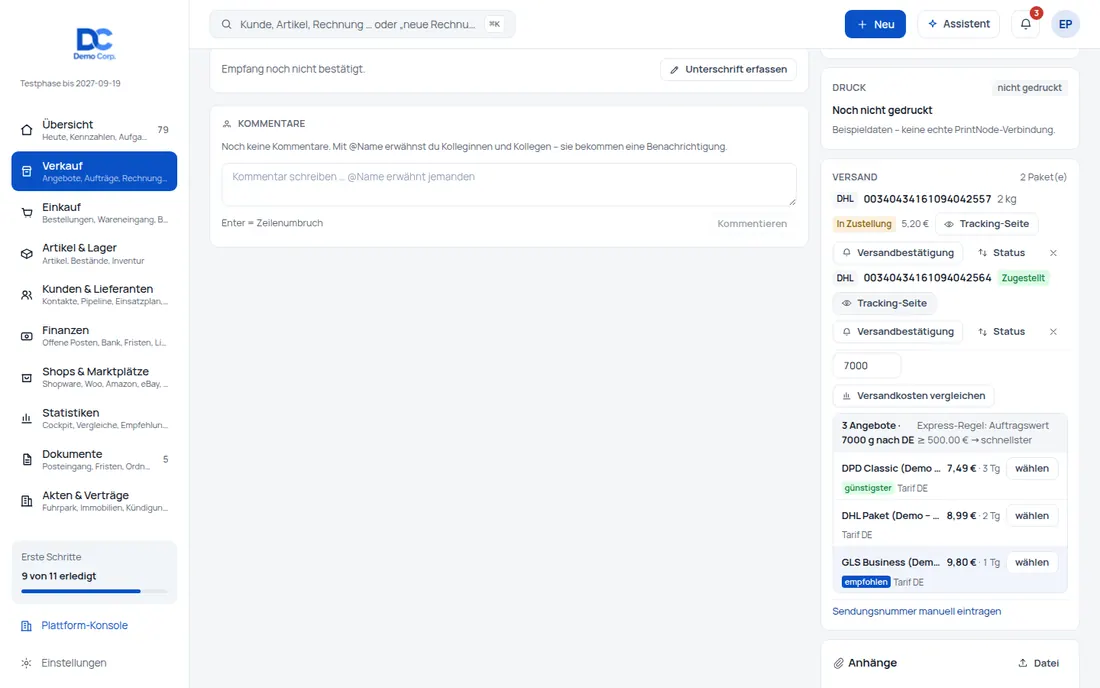
Task: Open Statistiken in the sidebar
Action: tap(94, 419)
